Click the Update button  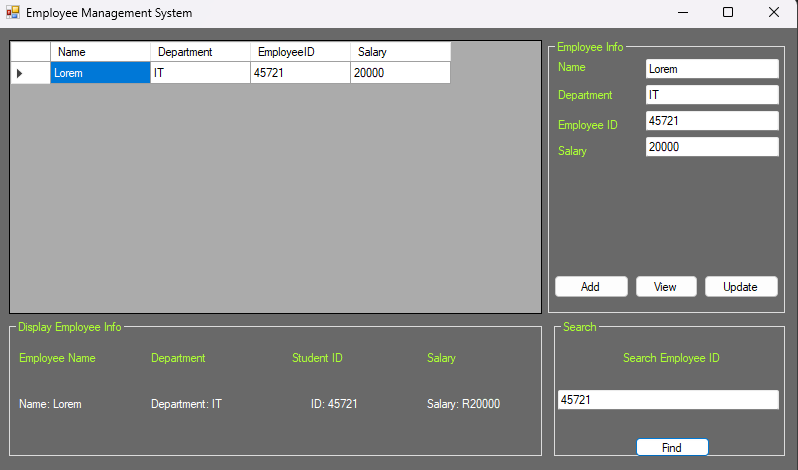coord(740,287)
